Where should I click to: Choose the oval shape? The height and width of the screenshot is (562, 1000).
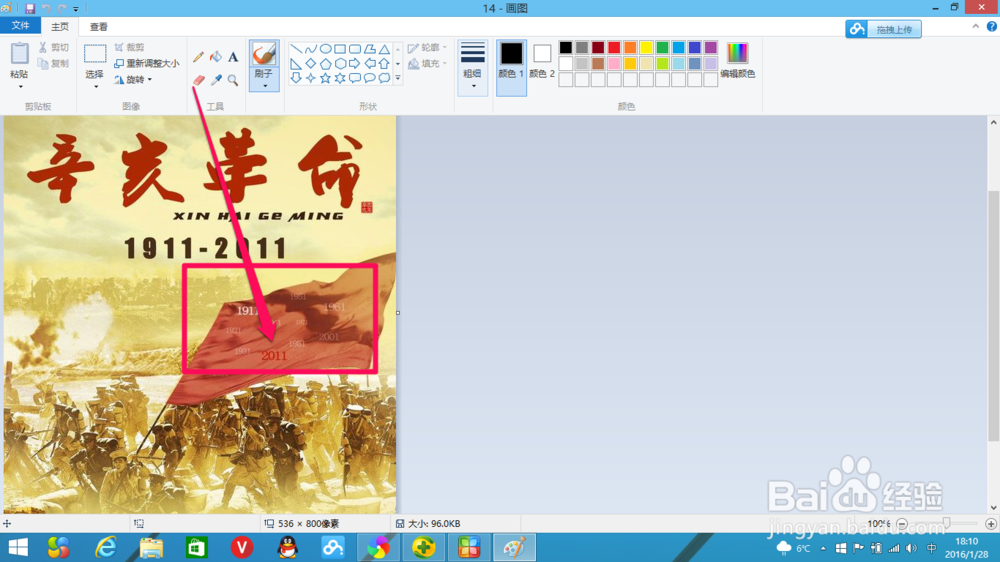pyautogui.click(x=325, y=48)
